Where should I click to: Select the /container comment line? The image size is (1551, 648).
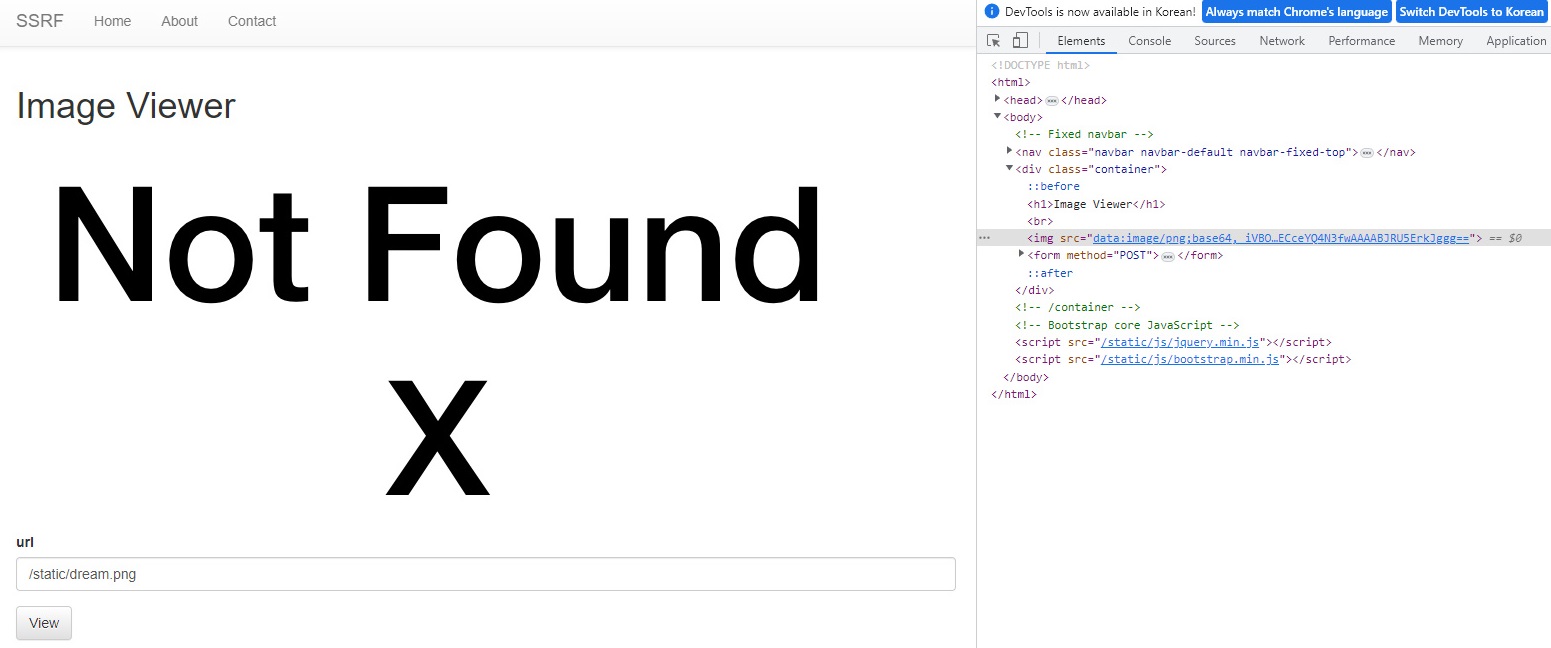point(1078,307)
